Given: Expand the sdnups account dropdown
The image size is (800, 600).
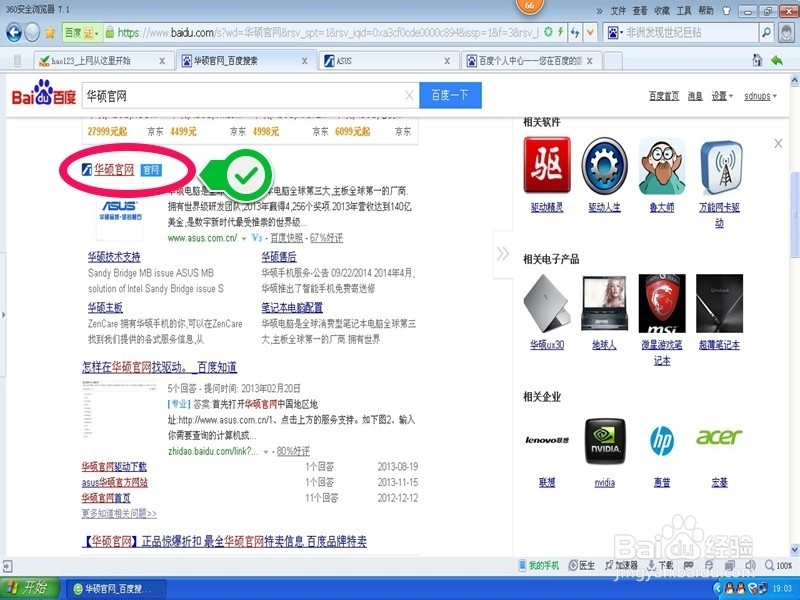Looking at the screenshot, I should 760,96.
